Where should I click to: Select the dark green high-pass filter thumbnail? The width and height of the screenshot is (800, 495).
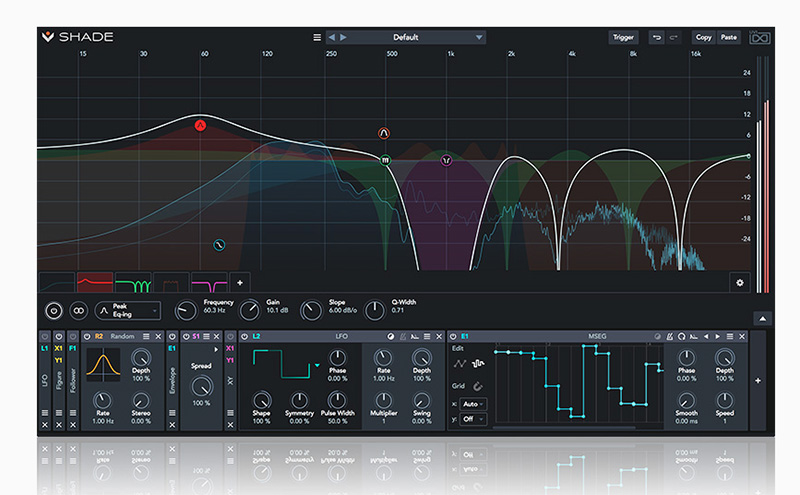coord(57,283)
